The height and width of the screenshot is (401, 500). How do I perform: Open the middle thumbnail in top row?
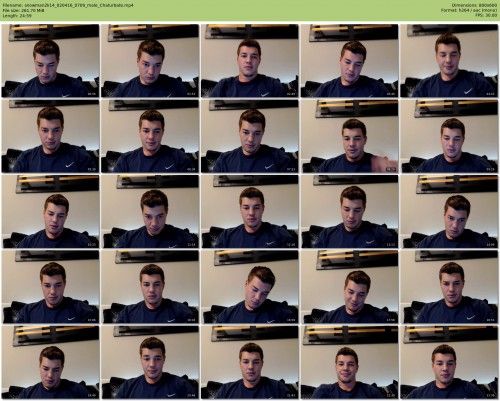click(x=250, y=61)
